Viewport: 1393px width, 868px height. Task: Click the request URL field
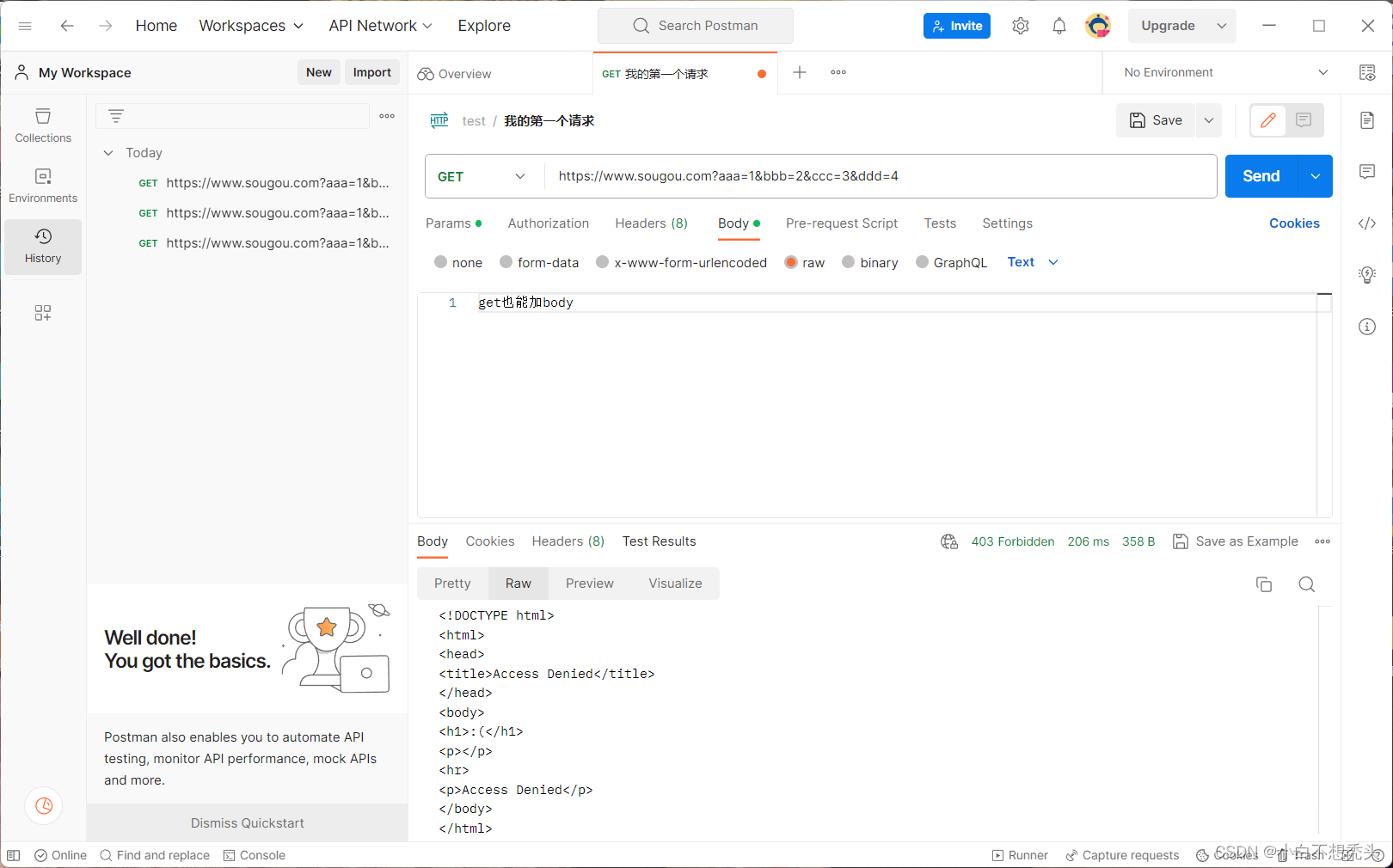point(881,176)
